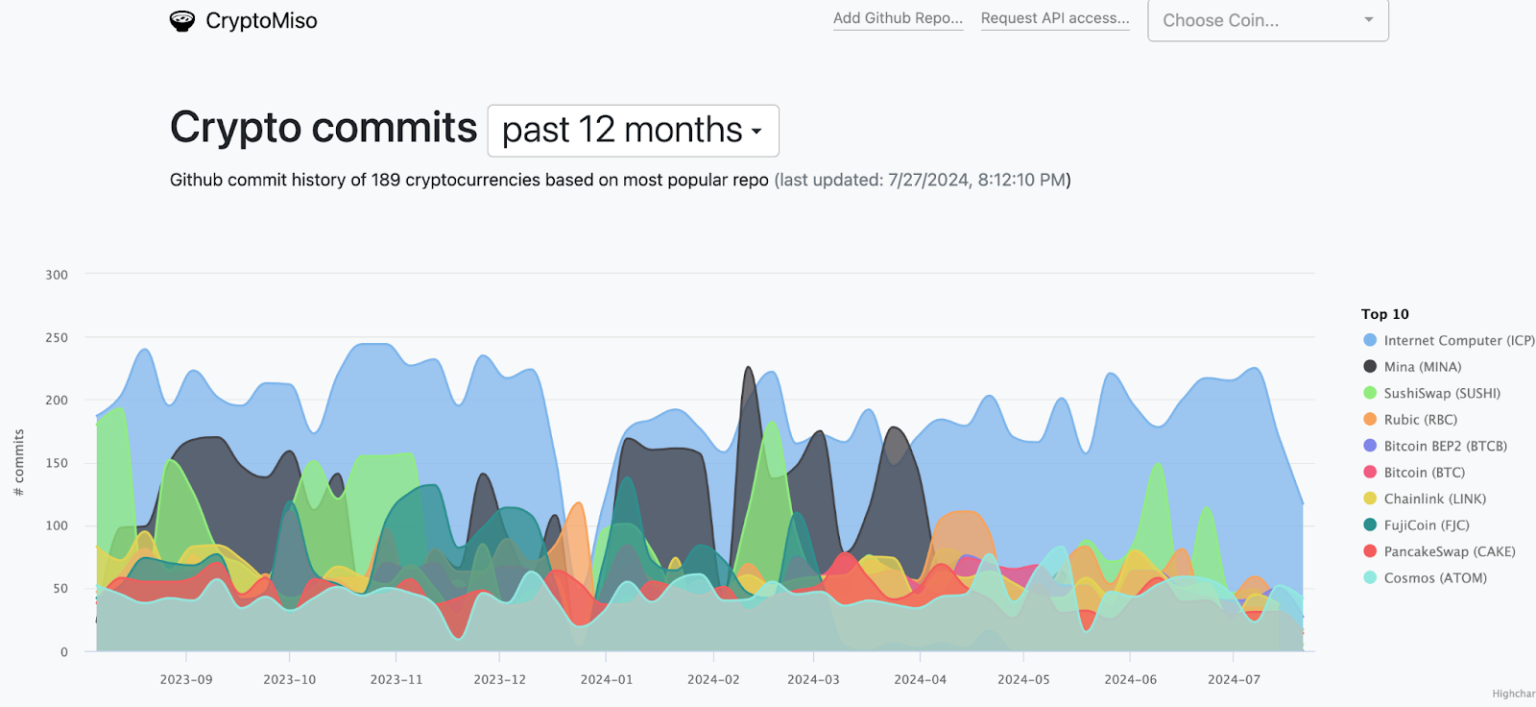
Task: Open the 'Request API access...' link
Action: (x=1055, y=17)
